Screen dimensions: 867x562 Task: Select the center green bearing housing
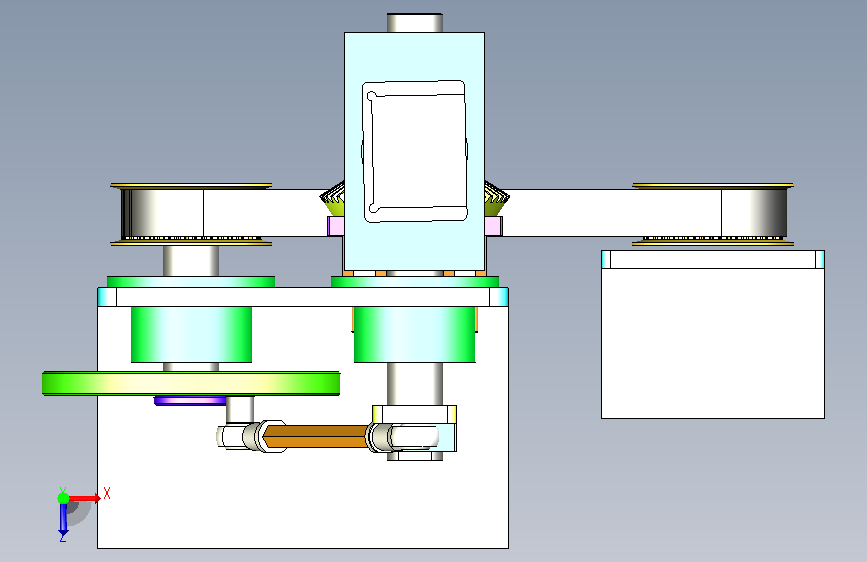(415, 335)
